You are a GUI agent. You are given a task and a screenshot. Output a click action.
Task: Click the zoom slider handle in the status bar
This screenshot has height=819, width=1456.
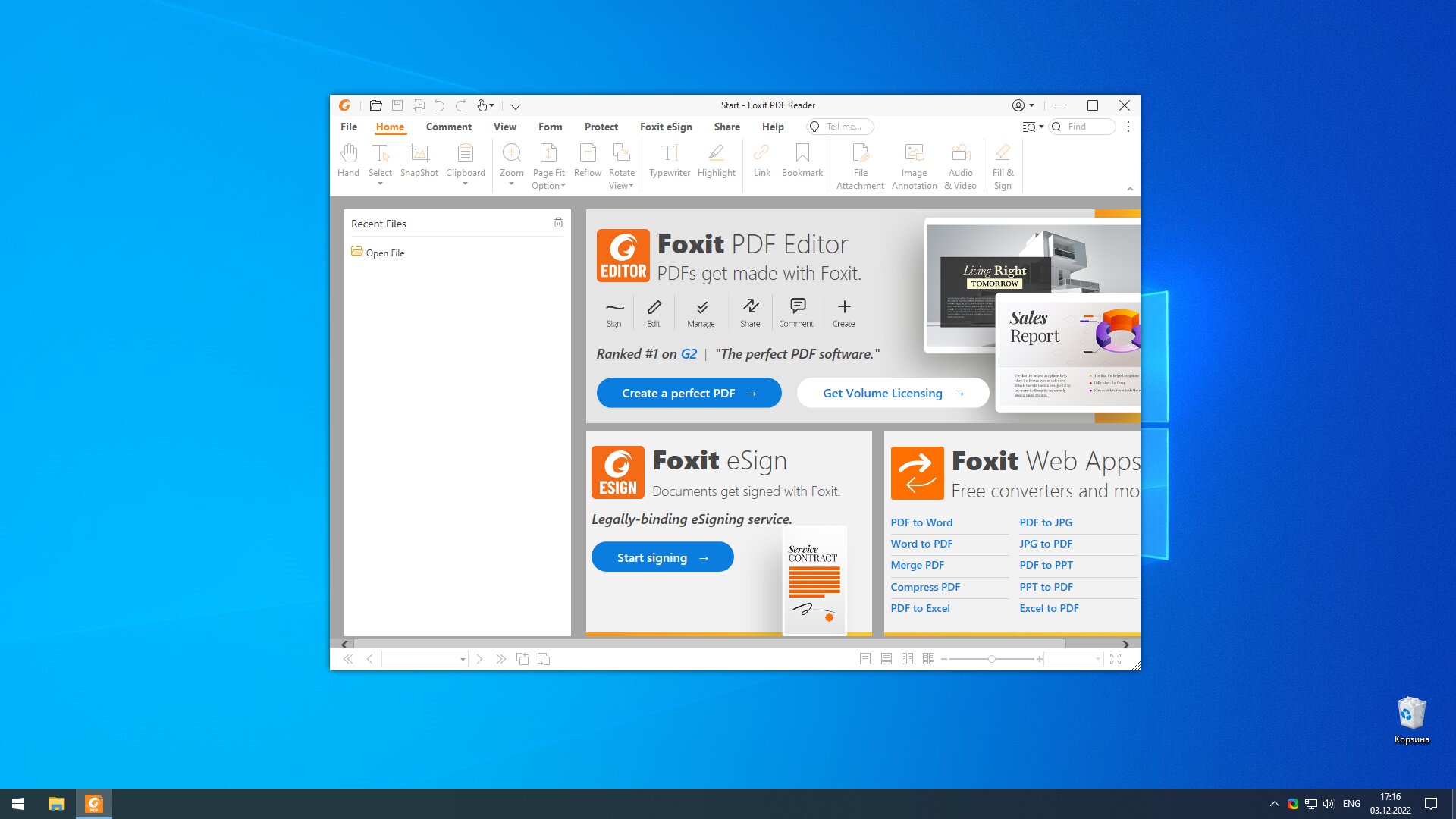pyautogui.click(x=991, y=659)
